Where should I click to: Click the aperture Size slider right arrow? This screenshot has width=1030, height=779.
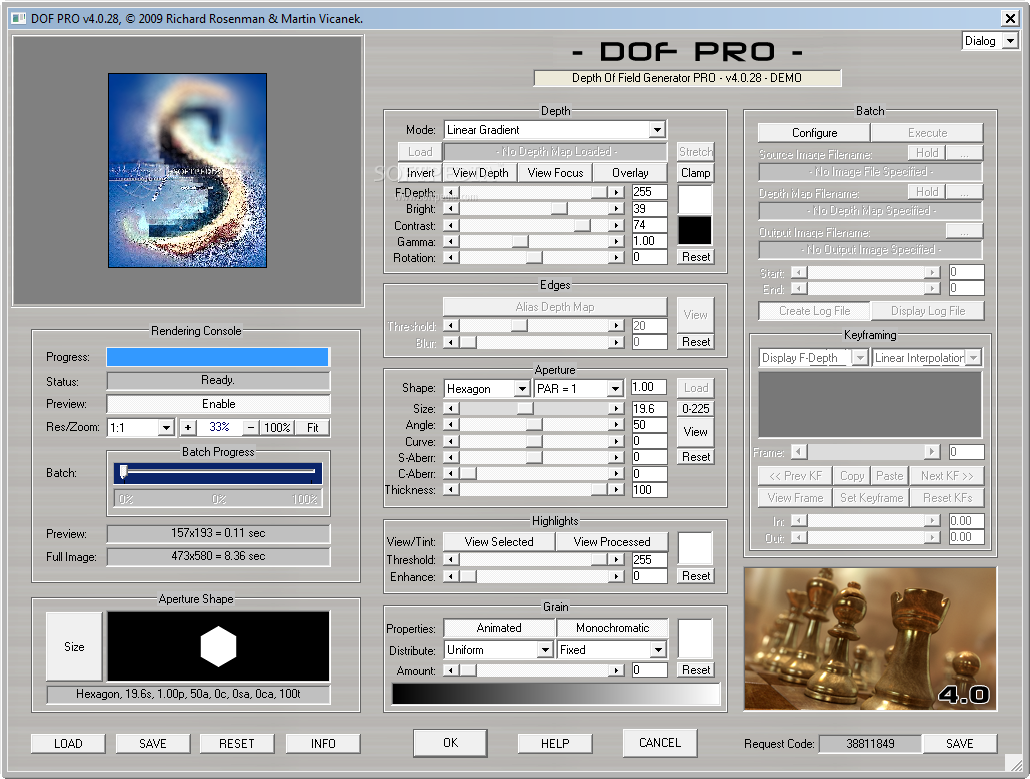[x=616, y=409]
